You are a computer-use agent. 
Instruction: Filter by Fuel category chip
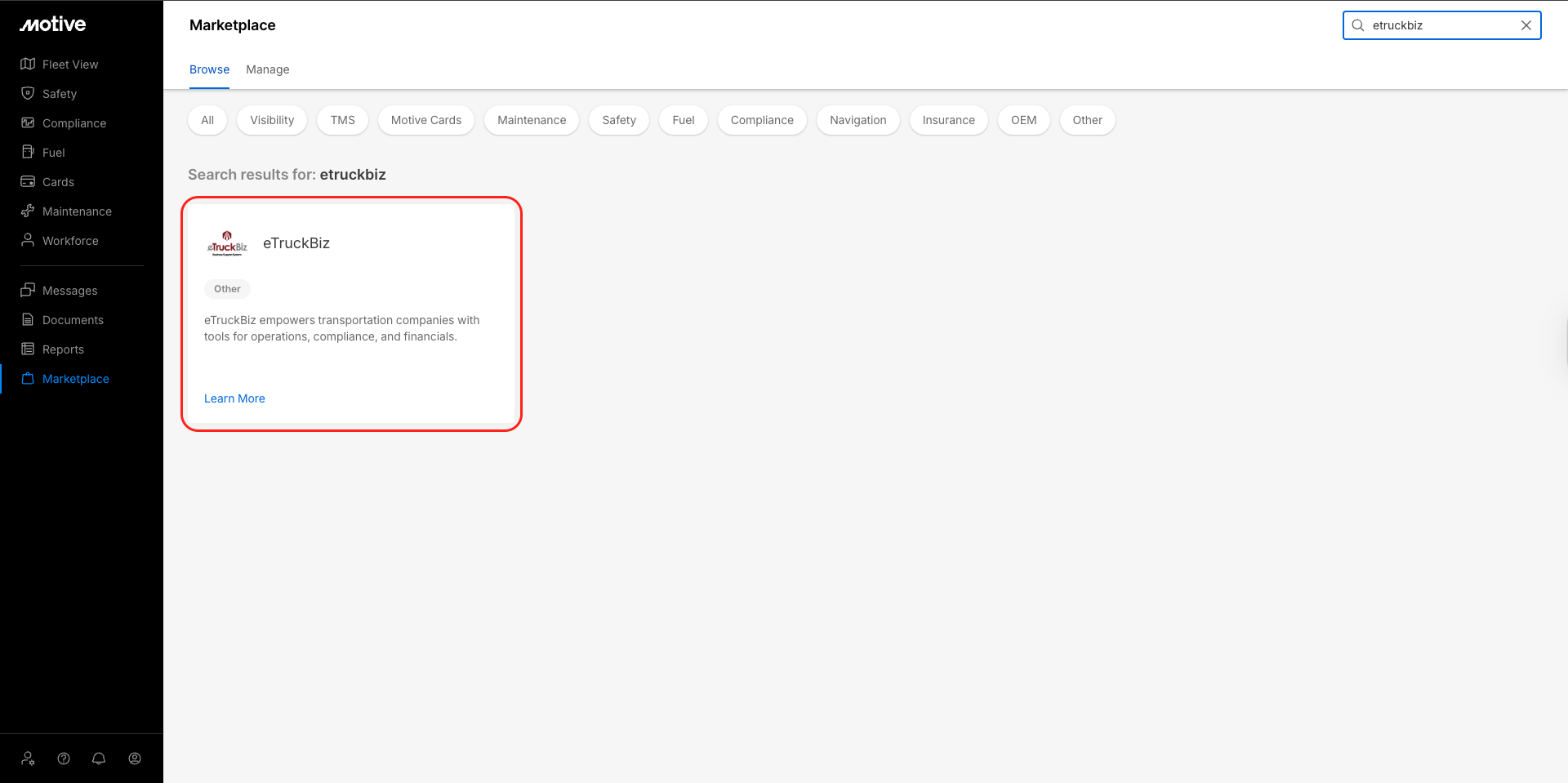pos(684,120)
